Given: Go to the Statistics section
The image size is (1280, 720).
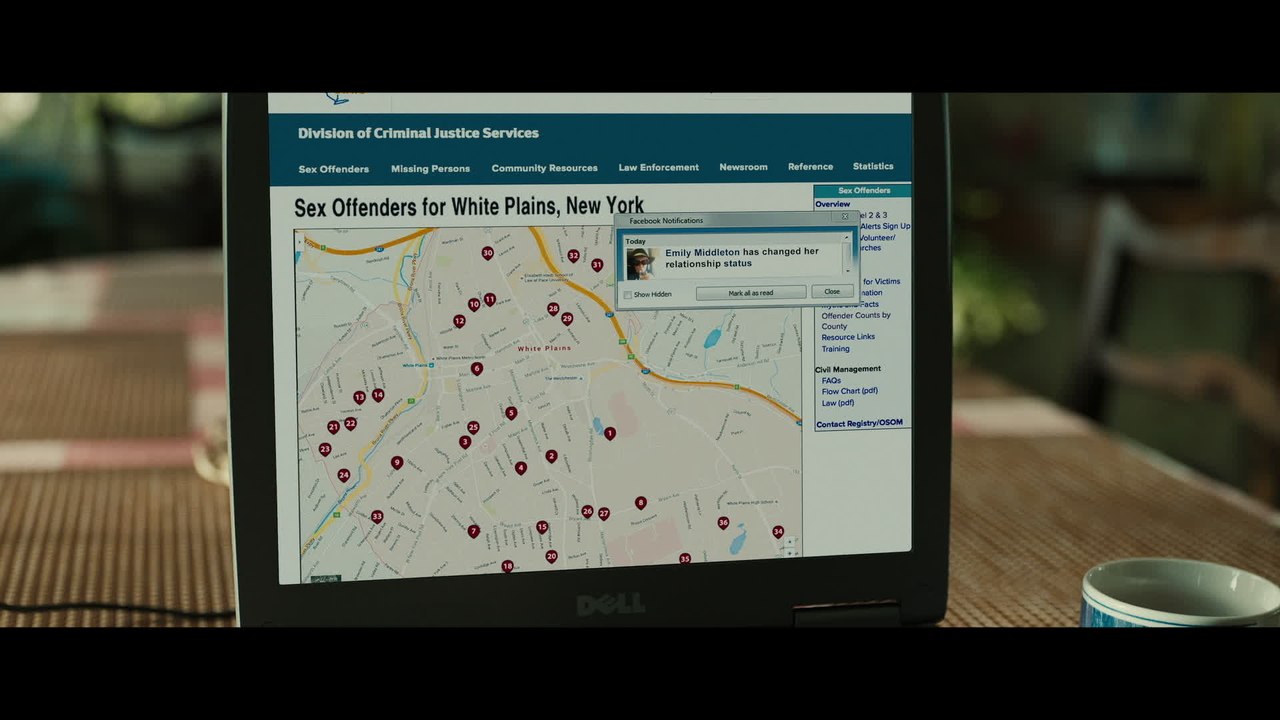Looking at the screenshot, I should pos(873,166).
